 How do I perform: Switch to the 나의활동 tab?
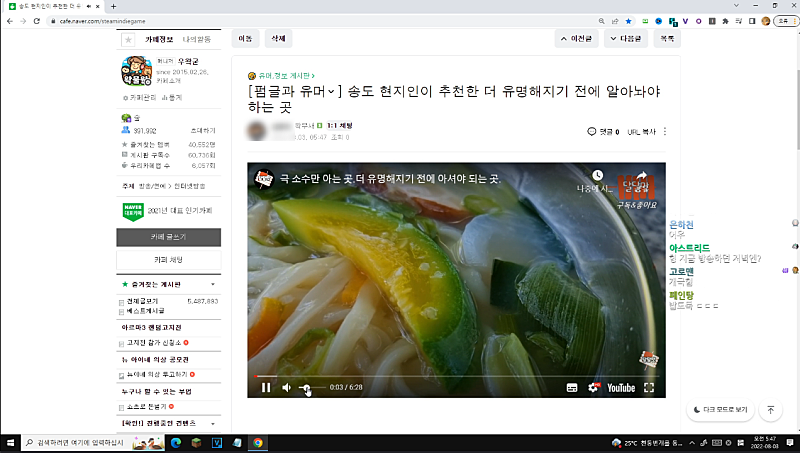click(197, 39)
